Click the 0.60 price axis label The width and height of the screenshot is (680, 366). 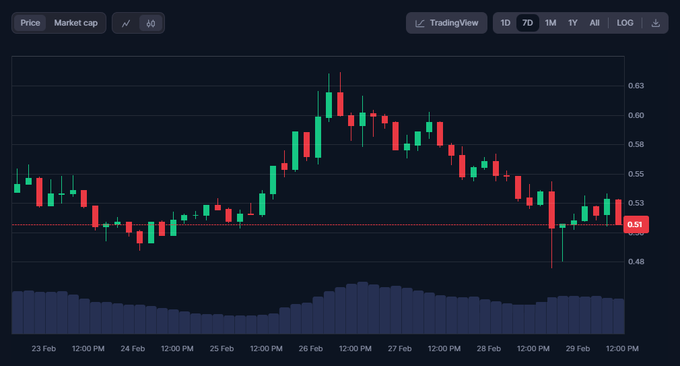pyautogui.click(x=636, y=115)
